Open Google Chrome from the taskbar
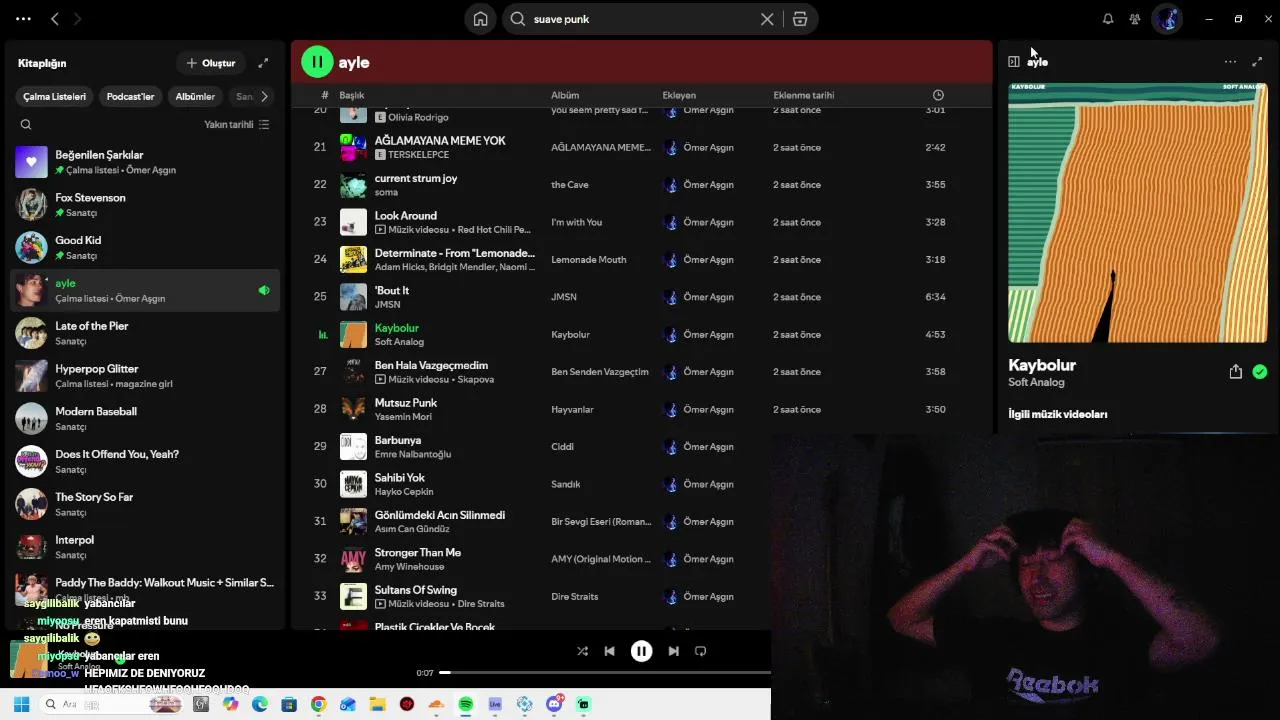The width and height of the screenshot is (1280, 720). (318, 705)
